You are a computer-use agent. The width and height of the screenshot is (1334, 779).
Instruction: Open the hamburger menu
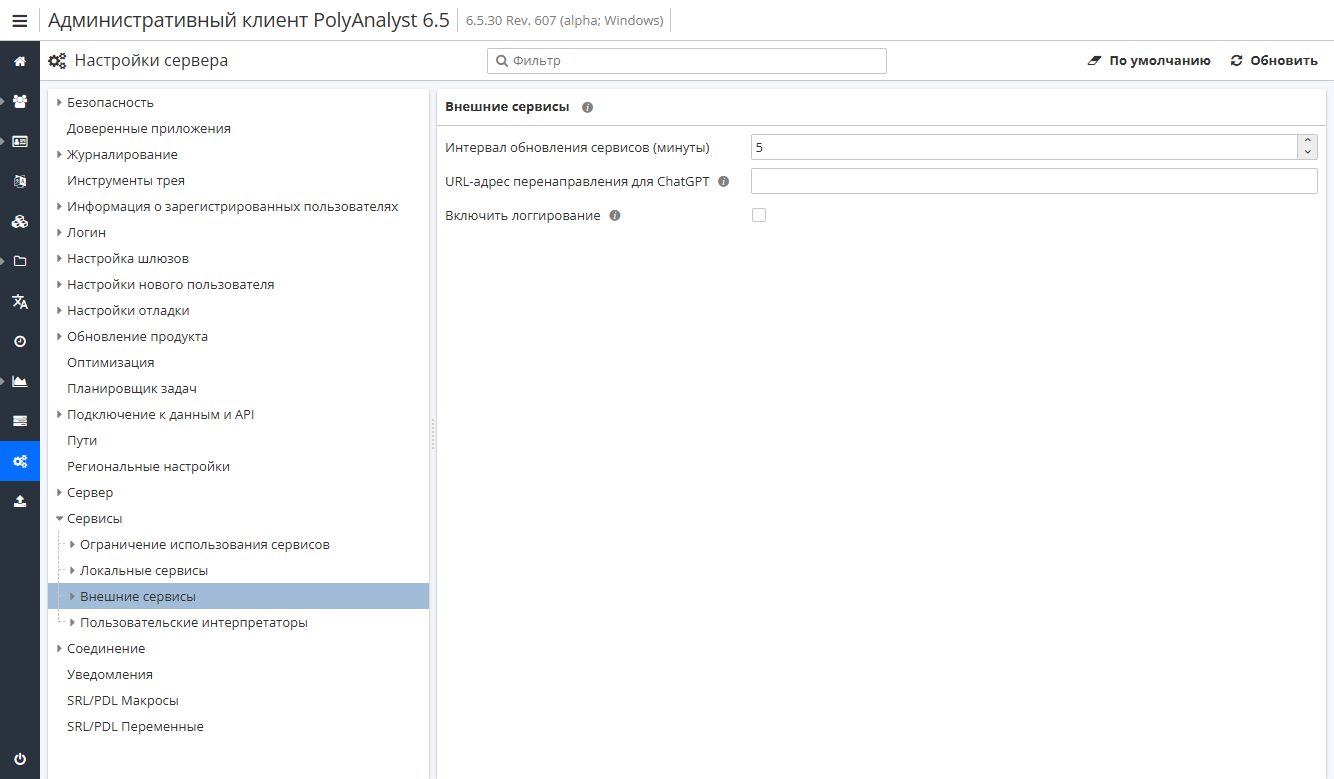click(x=20, y=21)
